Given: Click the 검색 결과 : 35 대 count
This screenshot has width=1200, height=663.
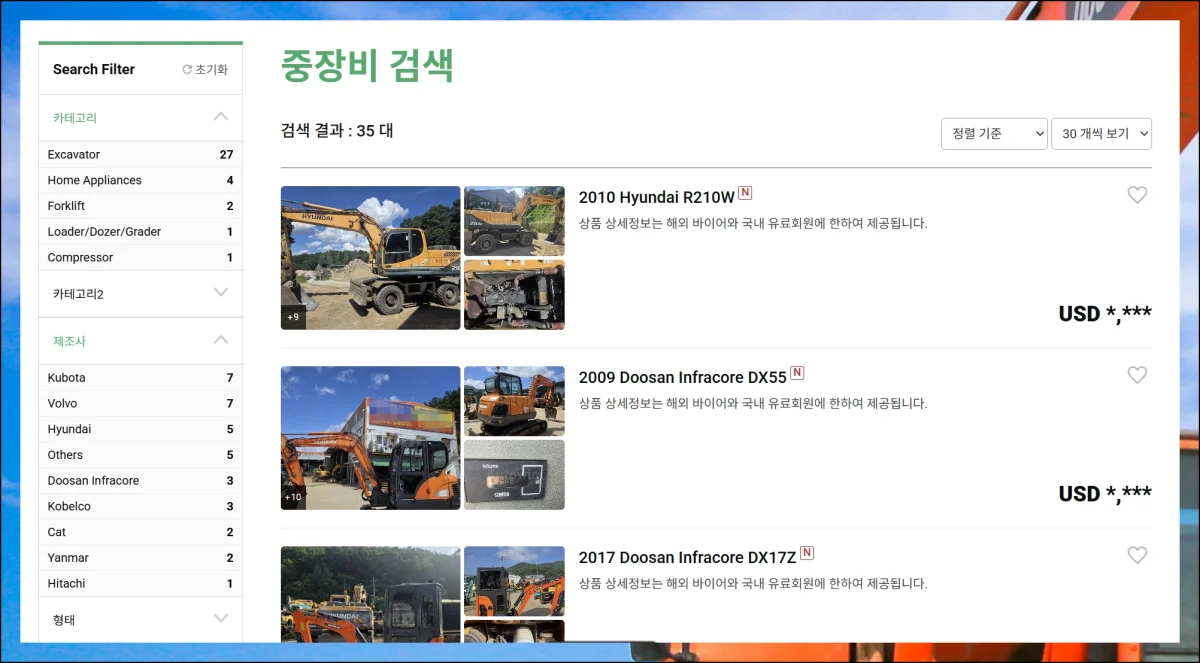Looking at the screenshot, I should tap(337, 131).
